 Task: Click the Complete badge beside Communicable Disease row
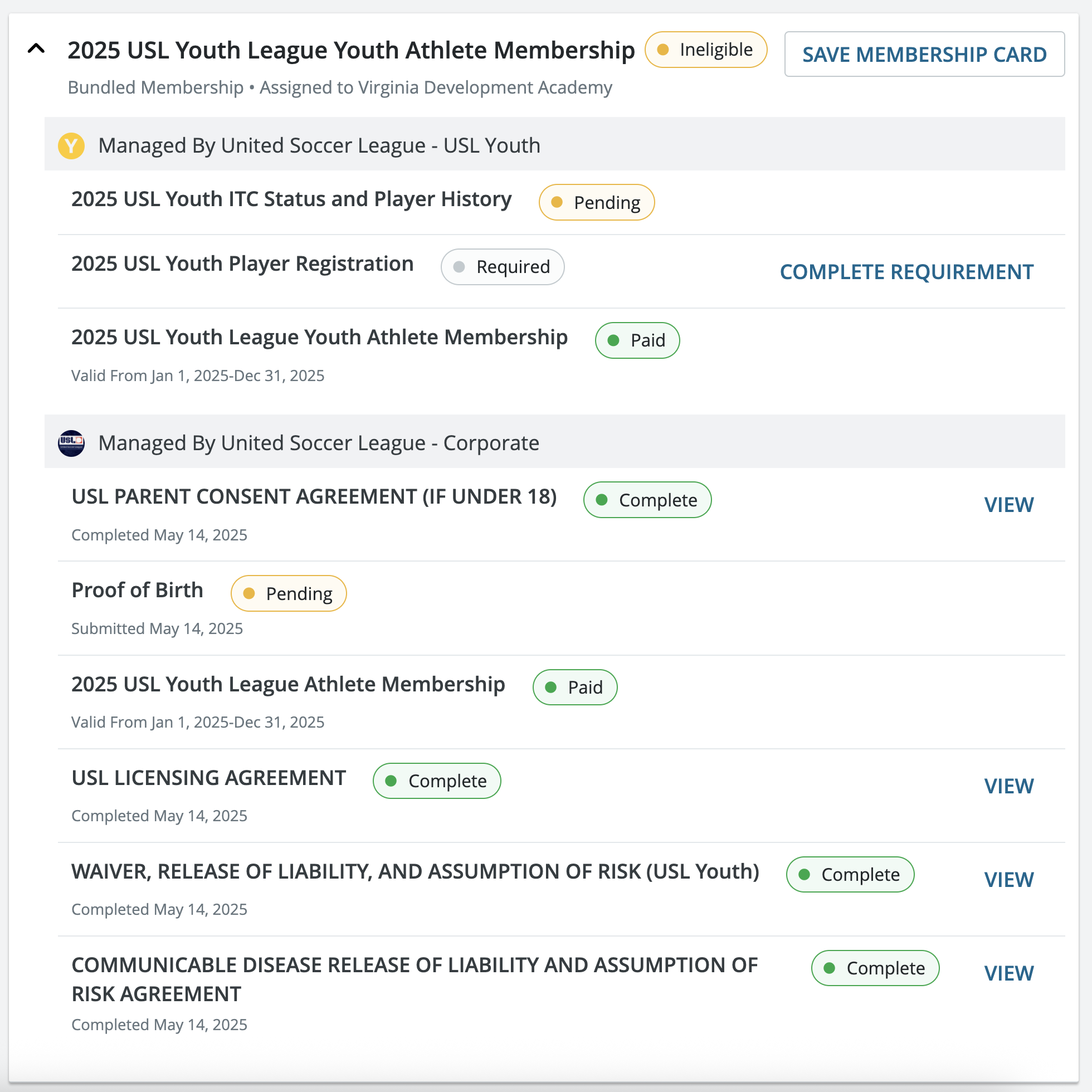tap(875, 968)
